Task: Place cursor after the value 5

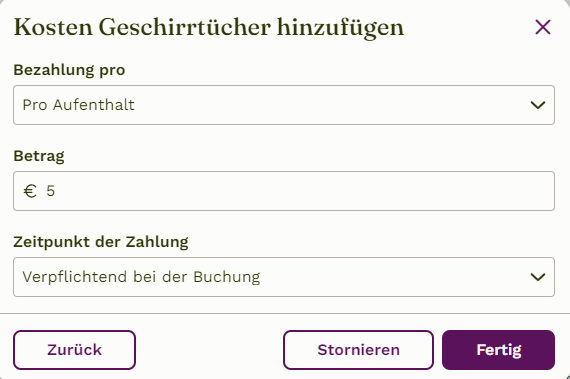Action: (55, 191)
